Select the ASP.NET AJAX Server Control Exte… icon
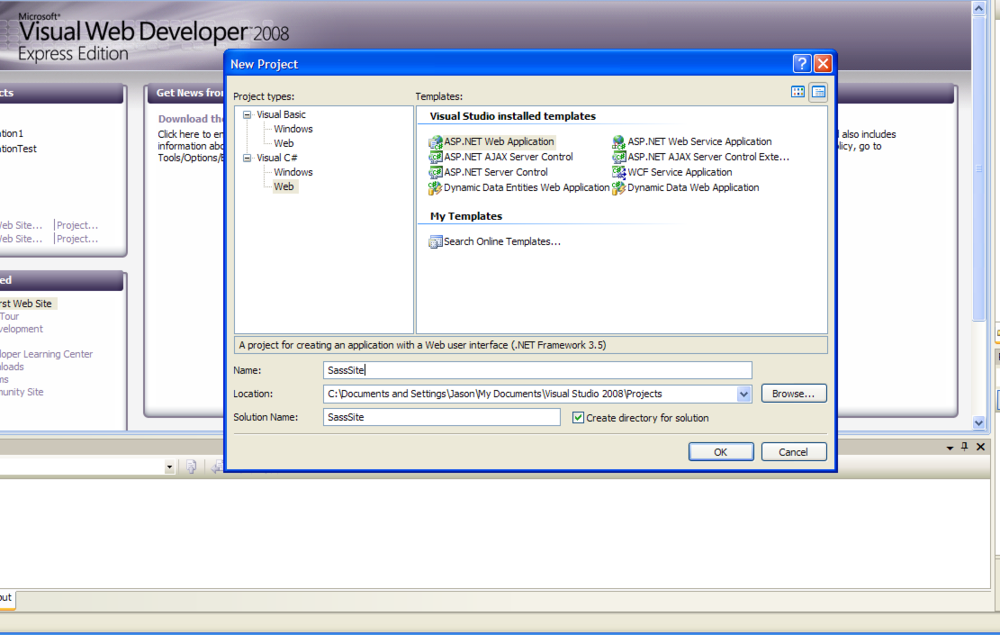This screenshot has height=635, width=1000. [x=619, y=157]
